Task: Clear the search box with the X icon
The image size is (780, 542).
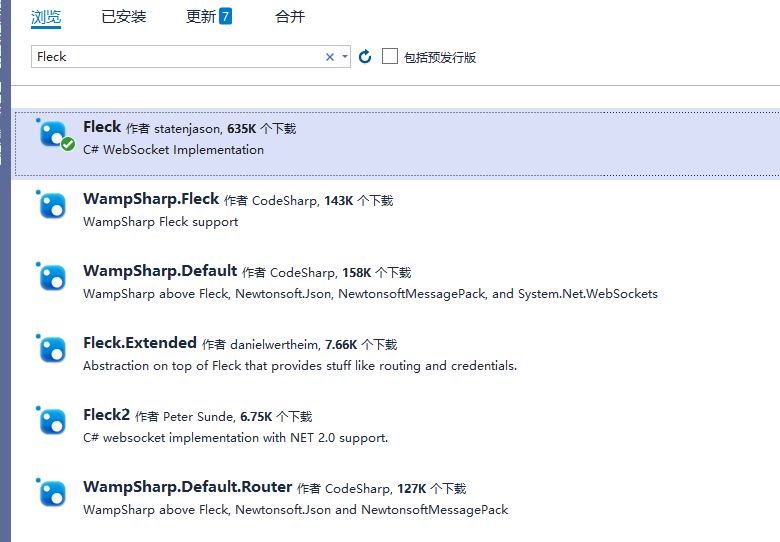Action: point(329,57)
